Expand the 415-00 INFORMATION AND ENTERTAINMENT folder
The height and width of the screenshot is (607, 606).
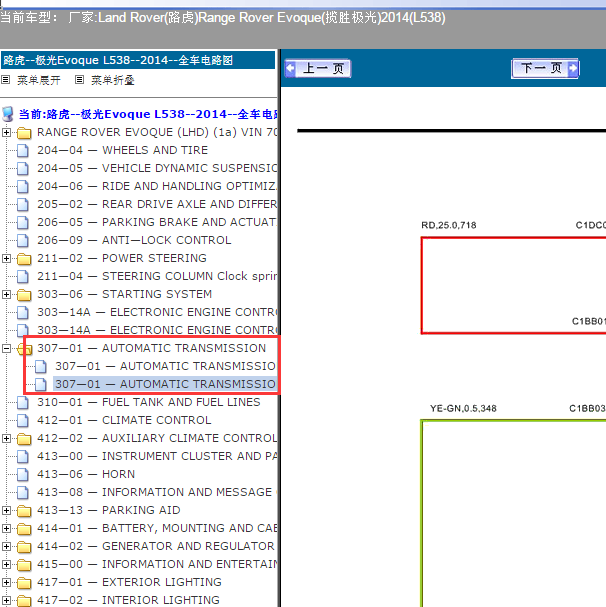click(x=6, y=564)
